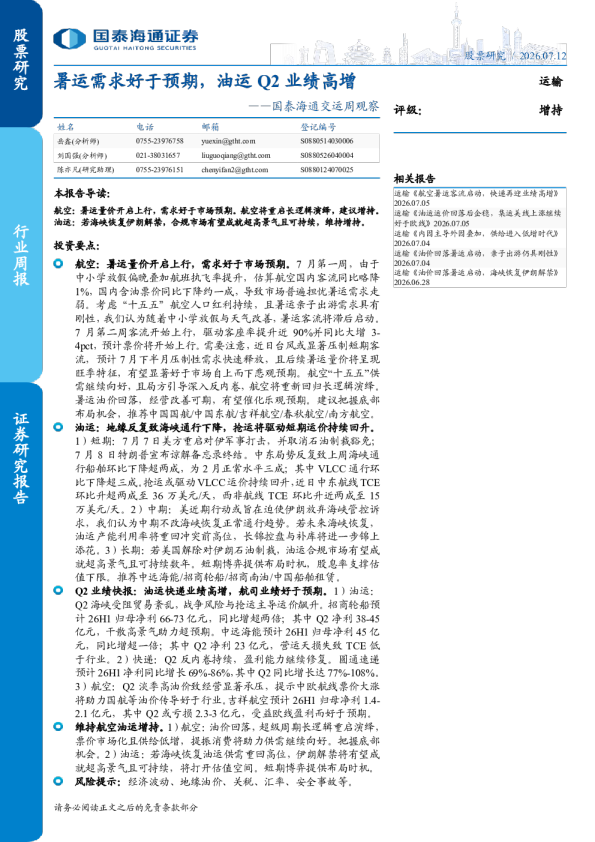Open related report 内需主导外因叠加
Viewport: 595px width, 842px height.
(x=477, y=238)
